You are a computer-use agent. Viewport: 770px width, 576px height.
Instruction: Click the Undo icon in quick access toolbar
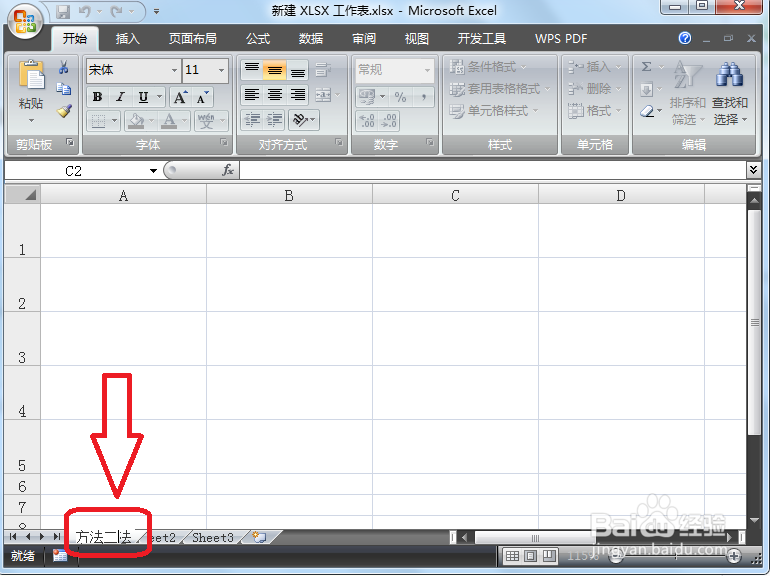click(x=84, y=11)
